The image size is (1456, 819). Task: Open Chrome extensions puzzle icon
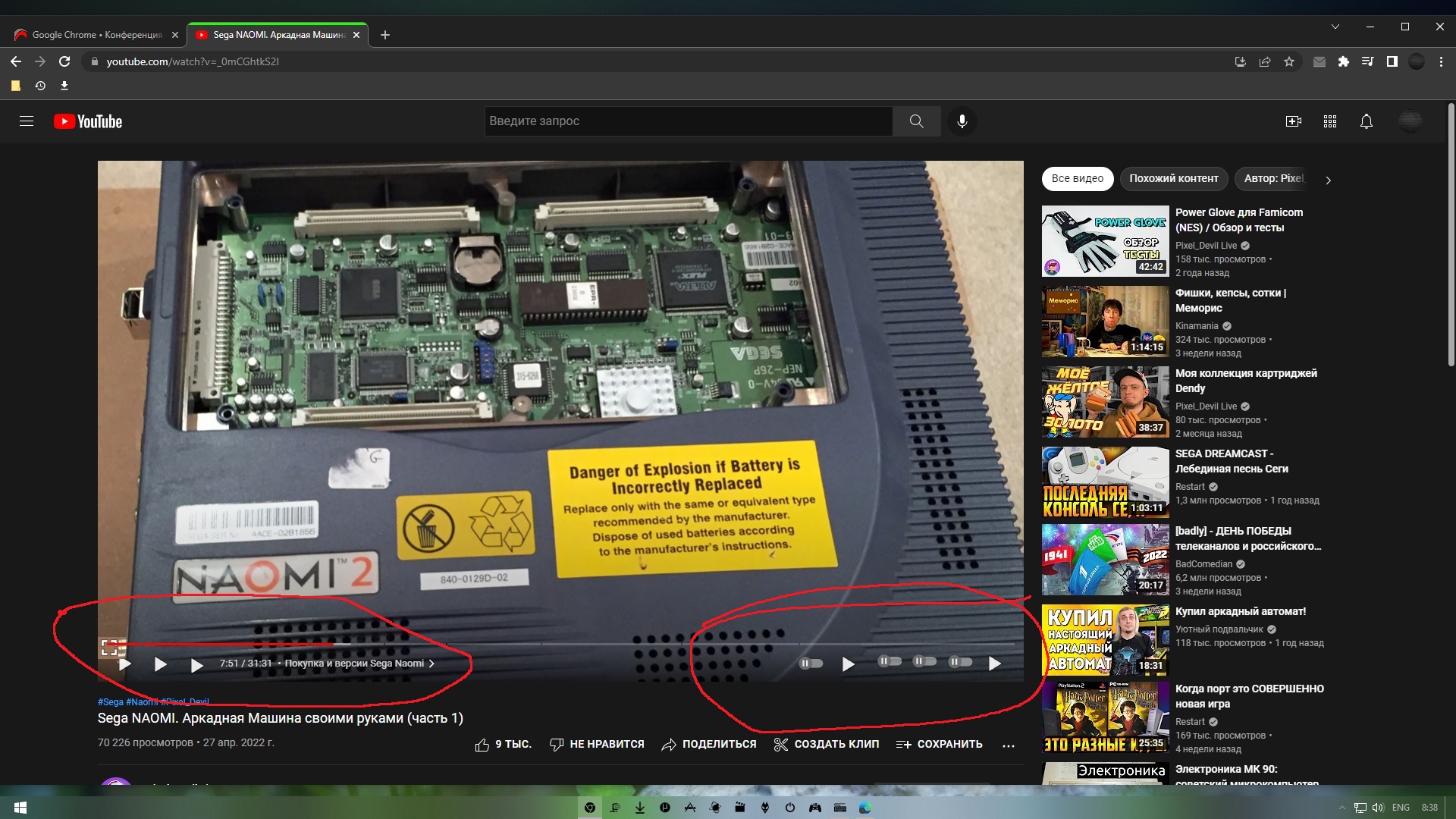click(1343, 62)
